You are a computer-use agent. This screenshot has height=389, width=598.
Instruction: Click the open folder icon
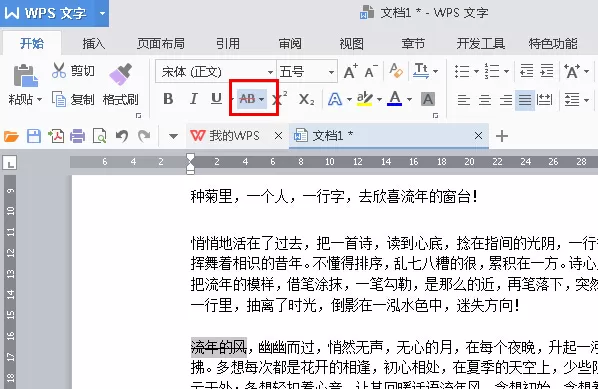tap(11, 136)
